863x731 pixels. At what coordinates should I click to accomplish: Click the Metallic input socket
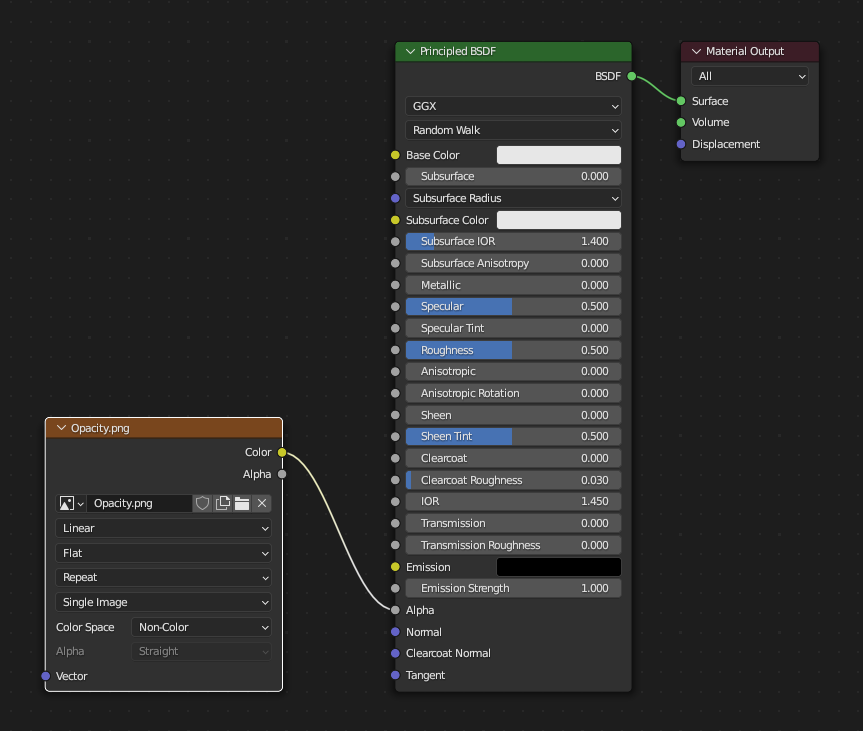point(395,285)
